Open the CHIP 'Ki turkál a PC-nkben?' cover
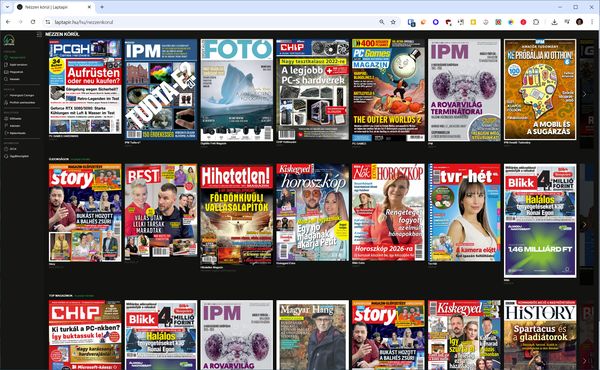 point(85,335)
